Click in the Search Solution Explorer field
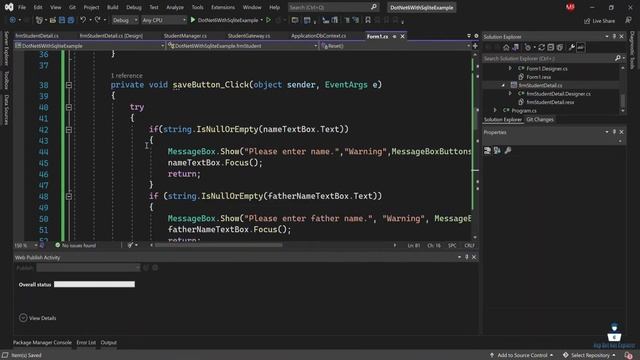The width and height of the screenshot is (640, 360). pos(548,58)
